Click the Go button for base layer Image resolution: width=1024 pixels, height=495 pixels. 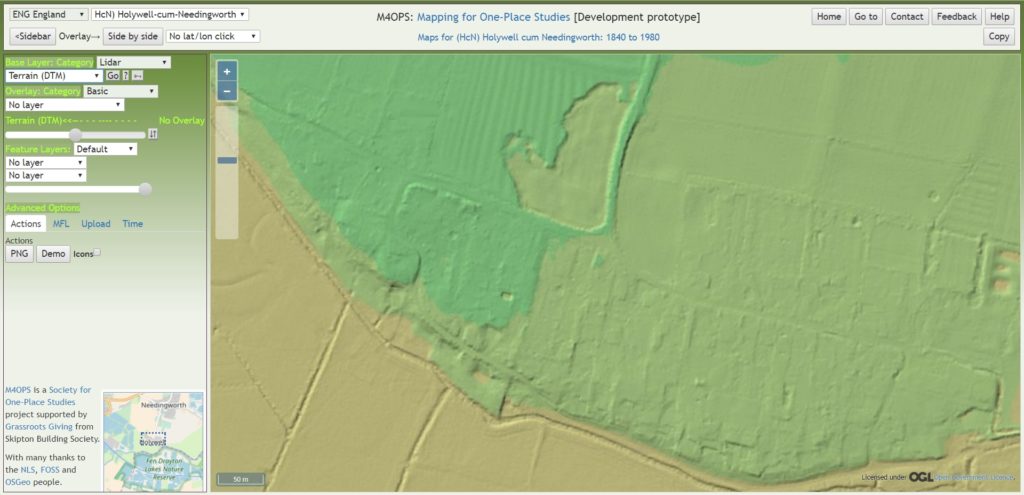tap(113, 76)
